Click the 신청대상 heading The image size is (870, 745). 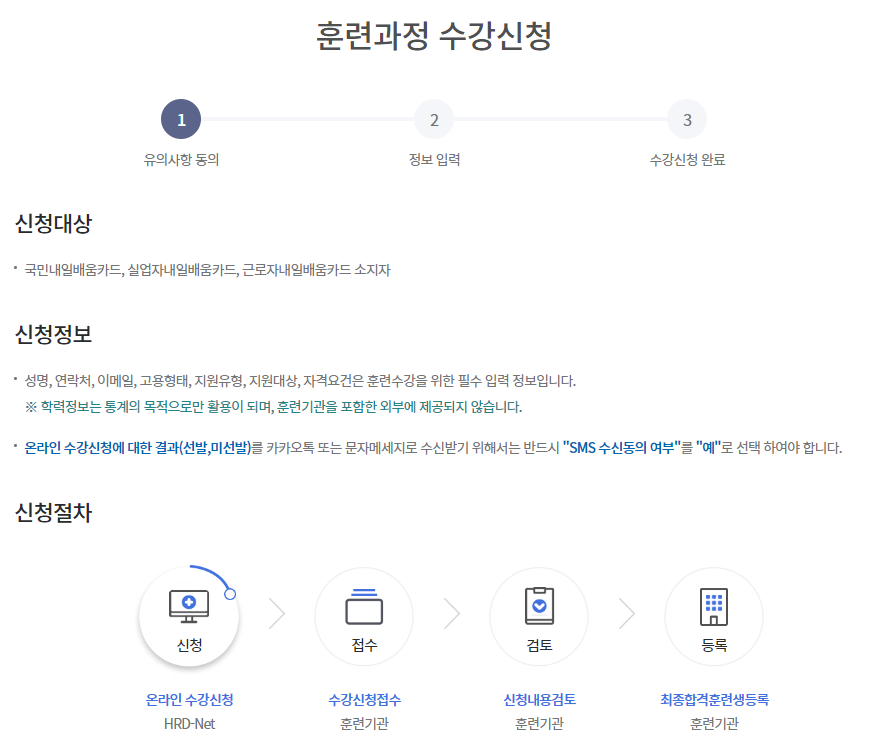tap(53, 224)
